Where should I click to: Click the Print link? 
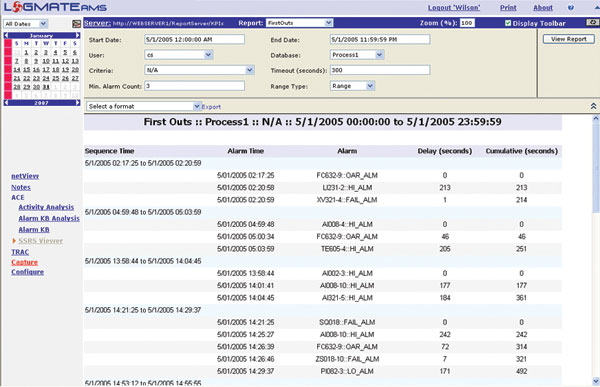coord(508,8)
